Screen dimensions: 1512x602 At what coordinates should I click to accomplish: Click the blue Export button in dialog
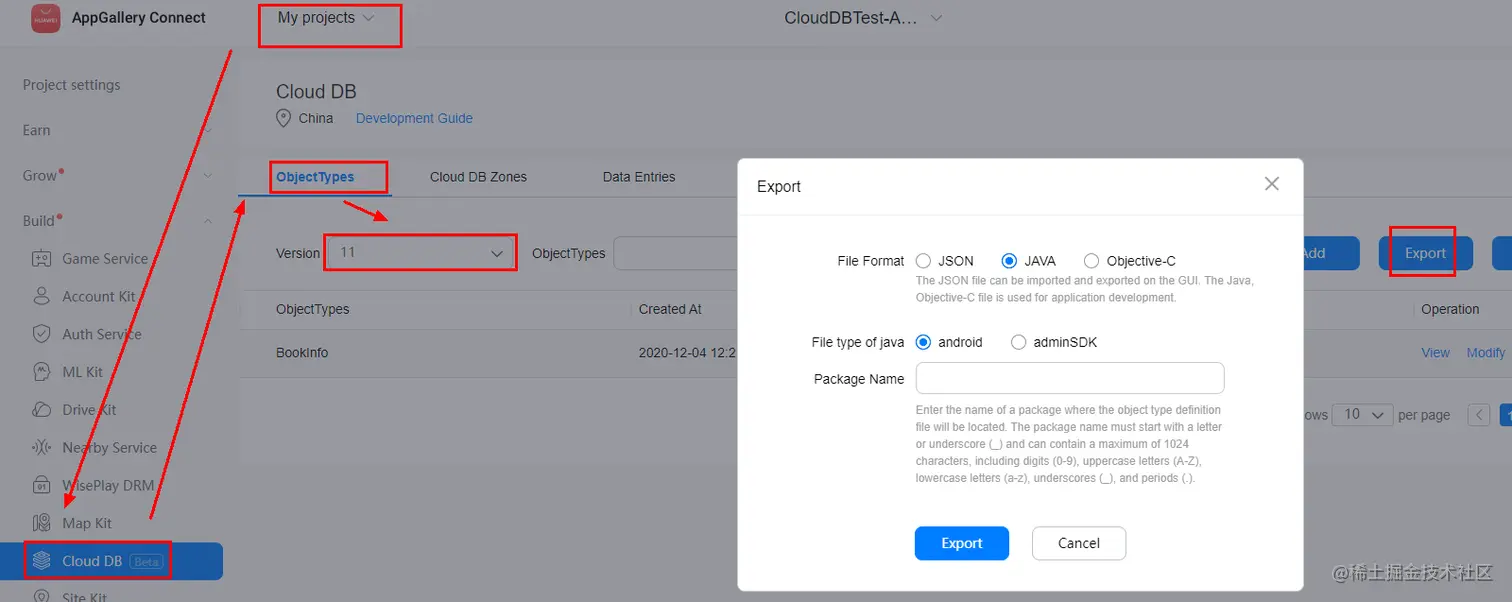pos(962,543)
